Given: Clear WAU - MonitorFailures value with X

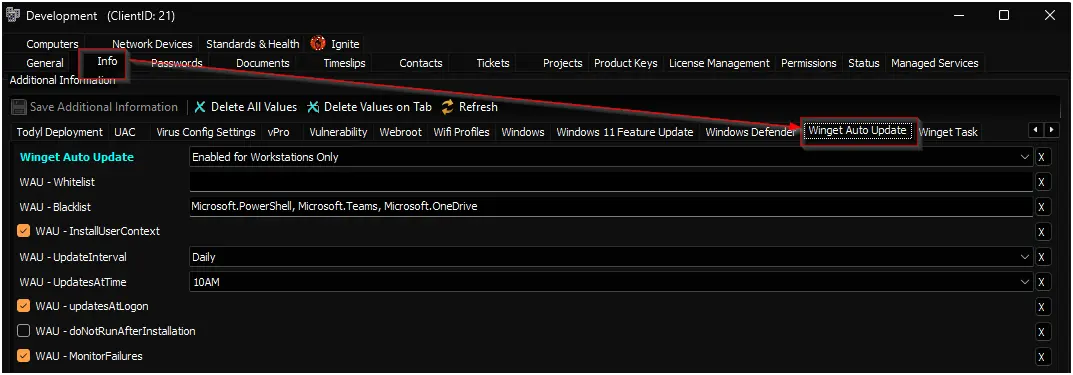Looking at the screenshot, I should coord(1041,357).
